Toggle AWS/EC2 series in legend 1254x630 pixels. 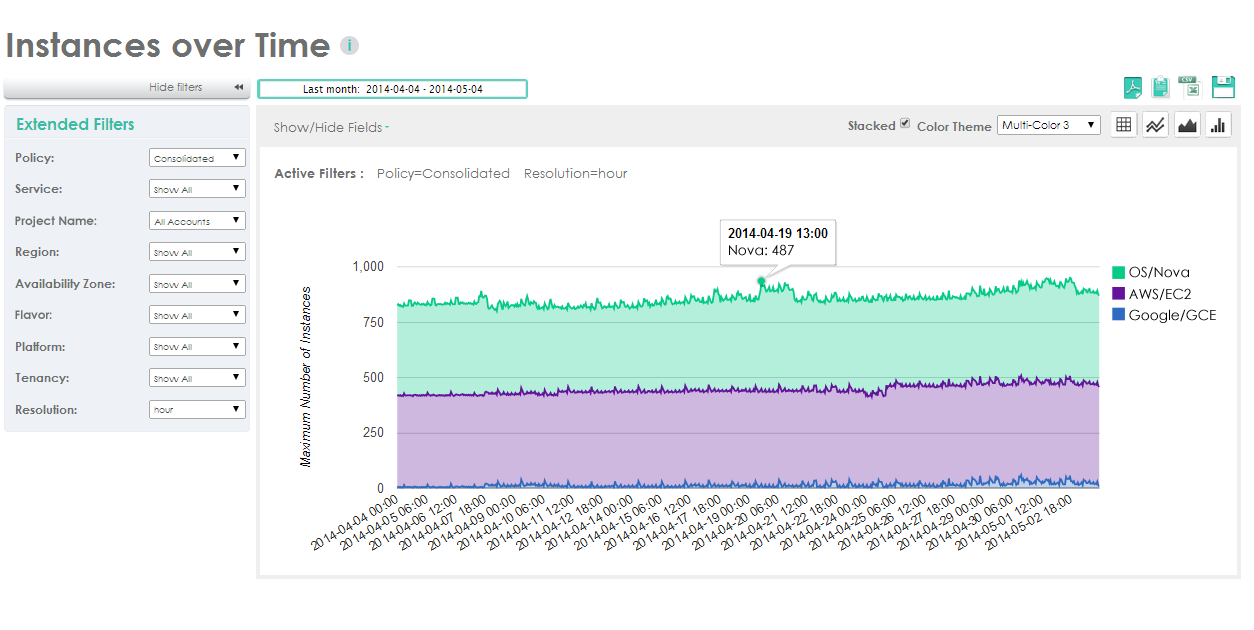(1159, 294)
